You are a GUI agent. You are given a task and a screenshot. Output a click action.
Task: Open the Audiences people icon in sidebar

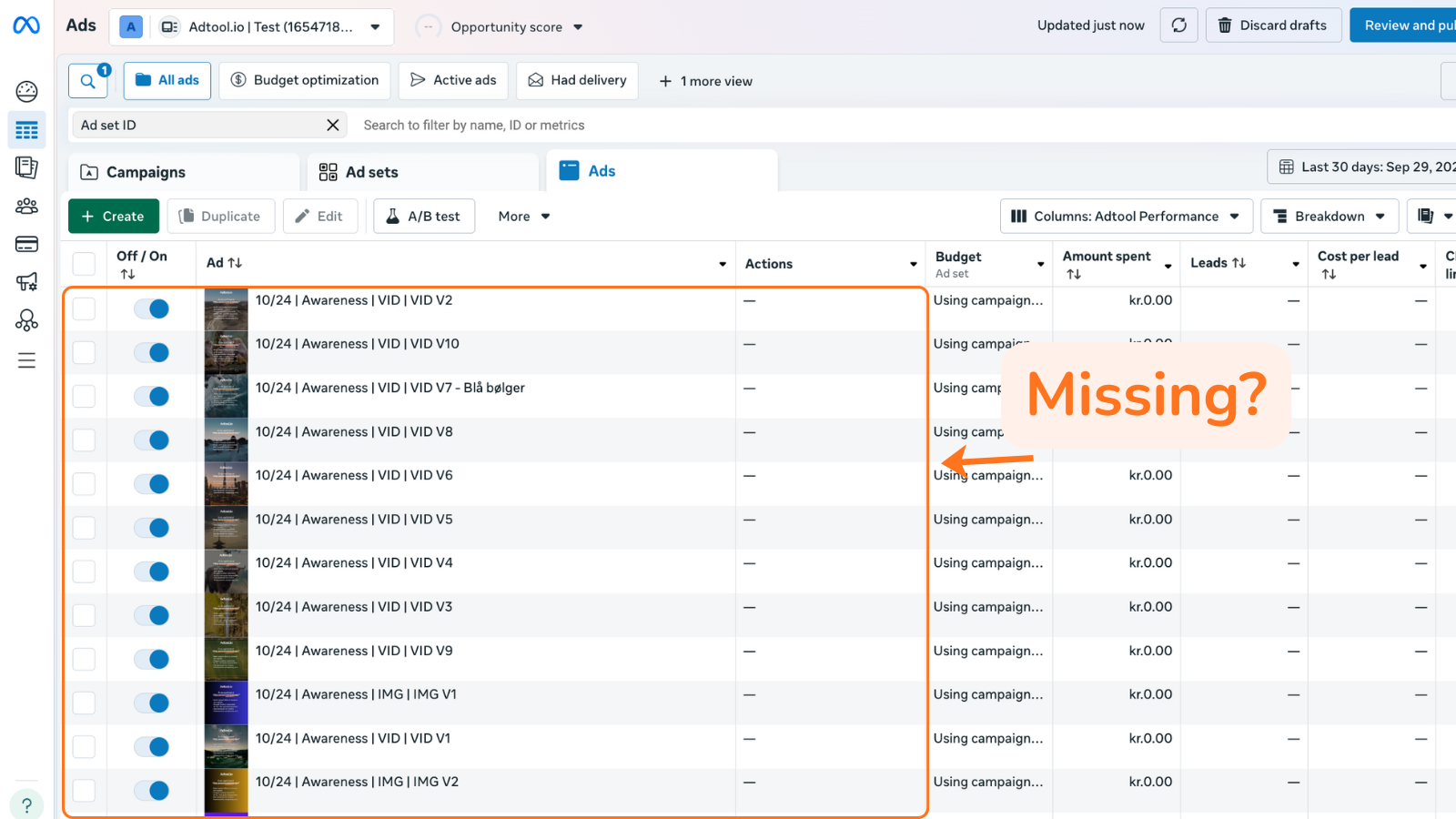tap(26, 207)
